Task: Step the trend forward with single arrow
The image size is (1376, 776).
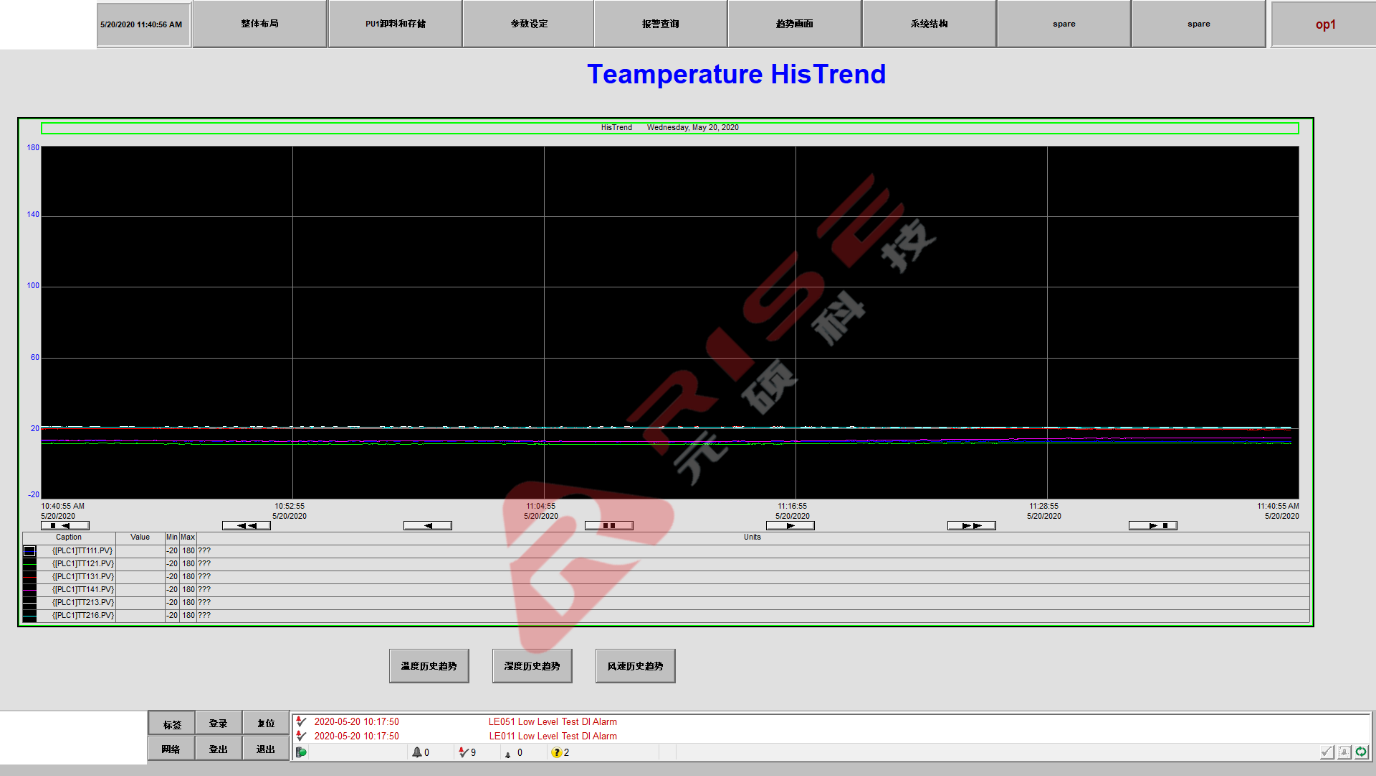Action: point(790,525)
